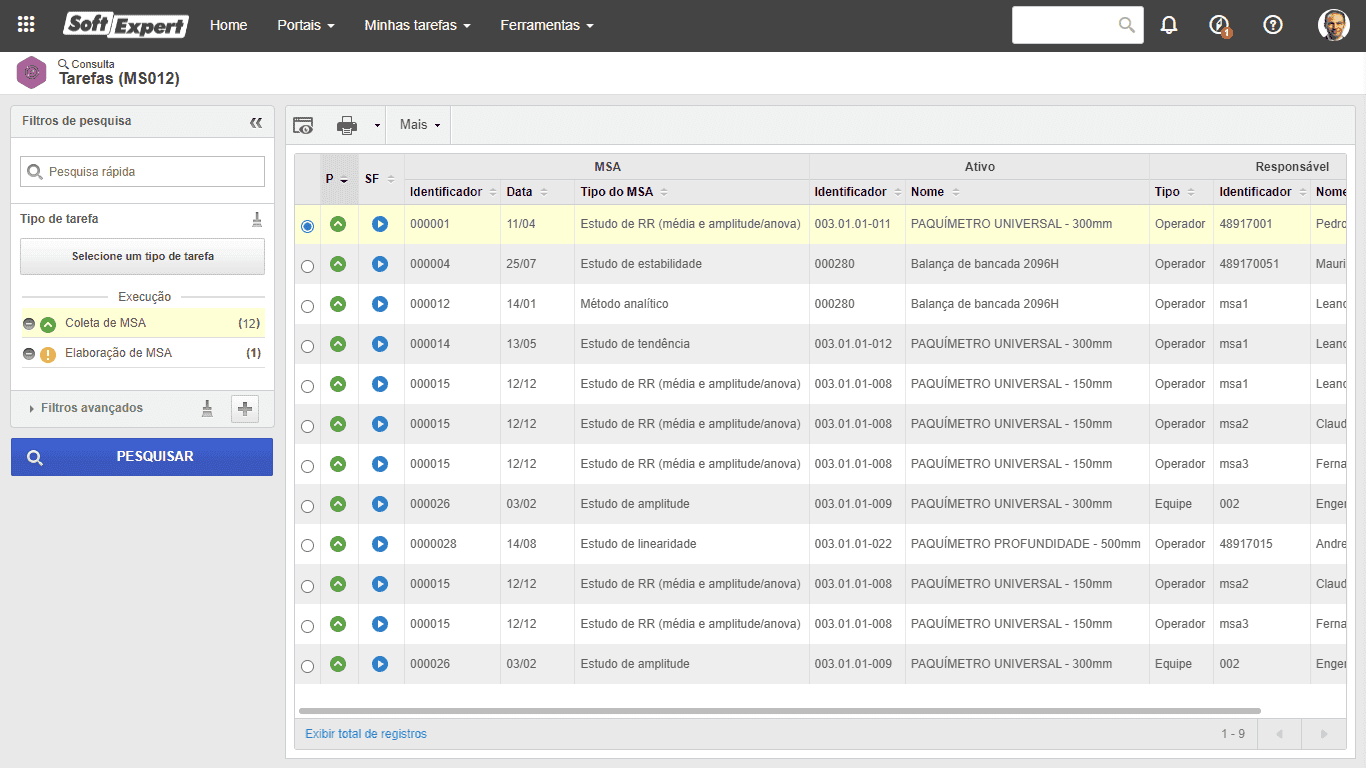Click green priority icon for row 000001
1366x768 pixels.
coord(338,224)
